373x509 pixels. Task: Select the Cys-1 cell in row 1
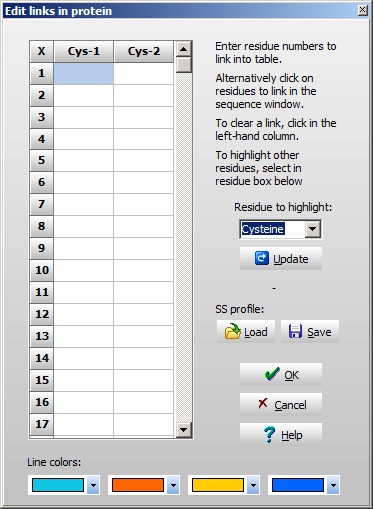click(x=84, y=73)
